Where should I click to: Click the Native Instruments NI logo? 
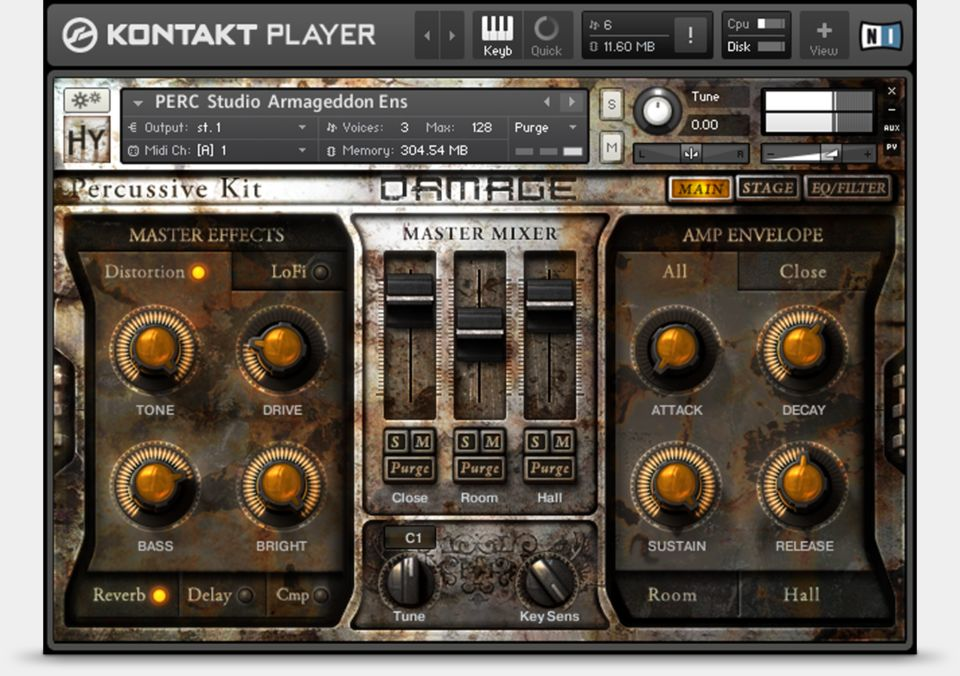pyautogui.click(x=881, y=35)
